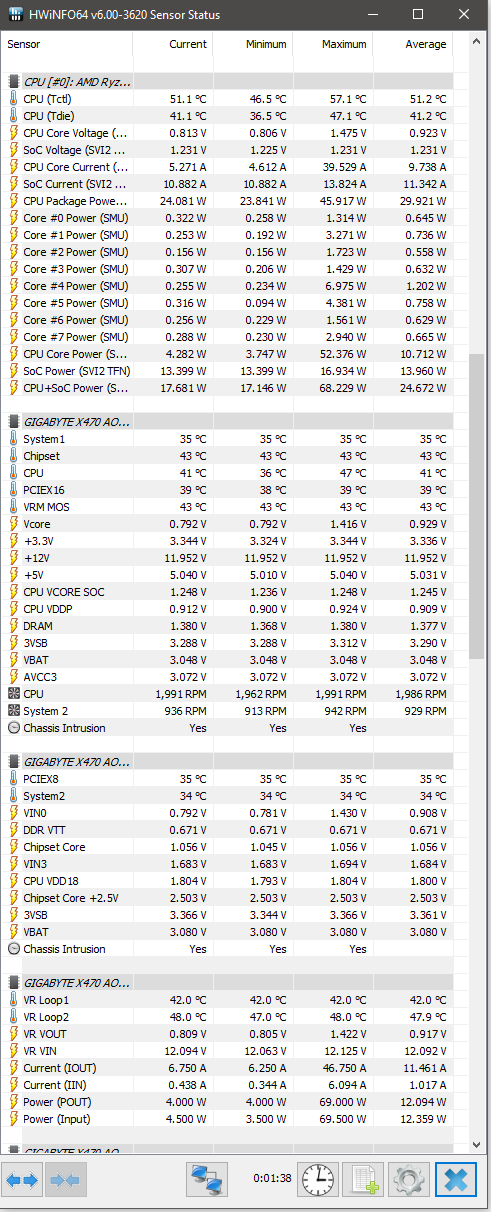The image size is (491, 1212).
Task: Select the +12V voltage row
Action: (x=227, y=558)
